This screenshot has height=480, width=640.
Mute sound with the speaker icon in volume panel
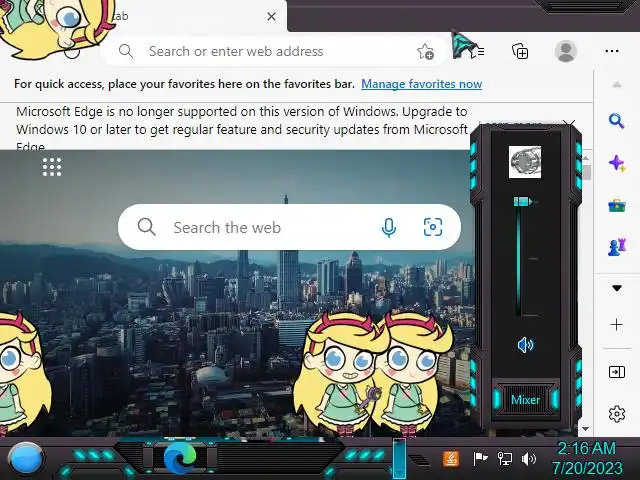525,345
